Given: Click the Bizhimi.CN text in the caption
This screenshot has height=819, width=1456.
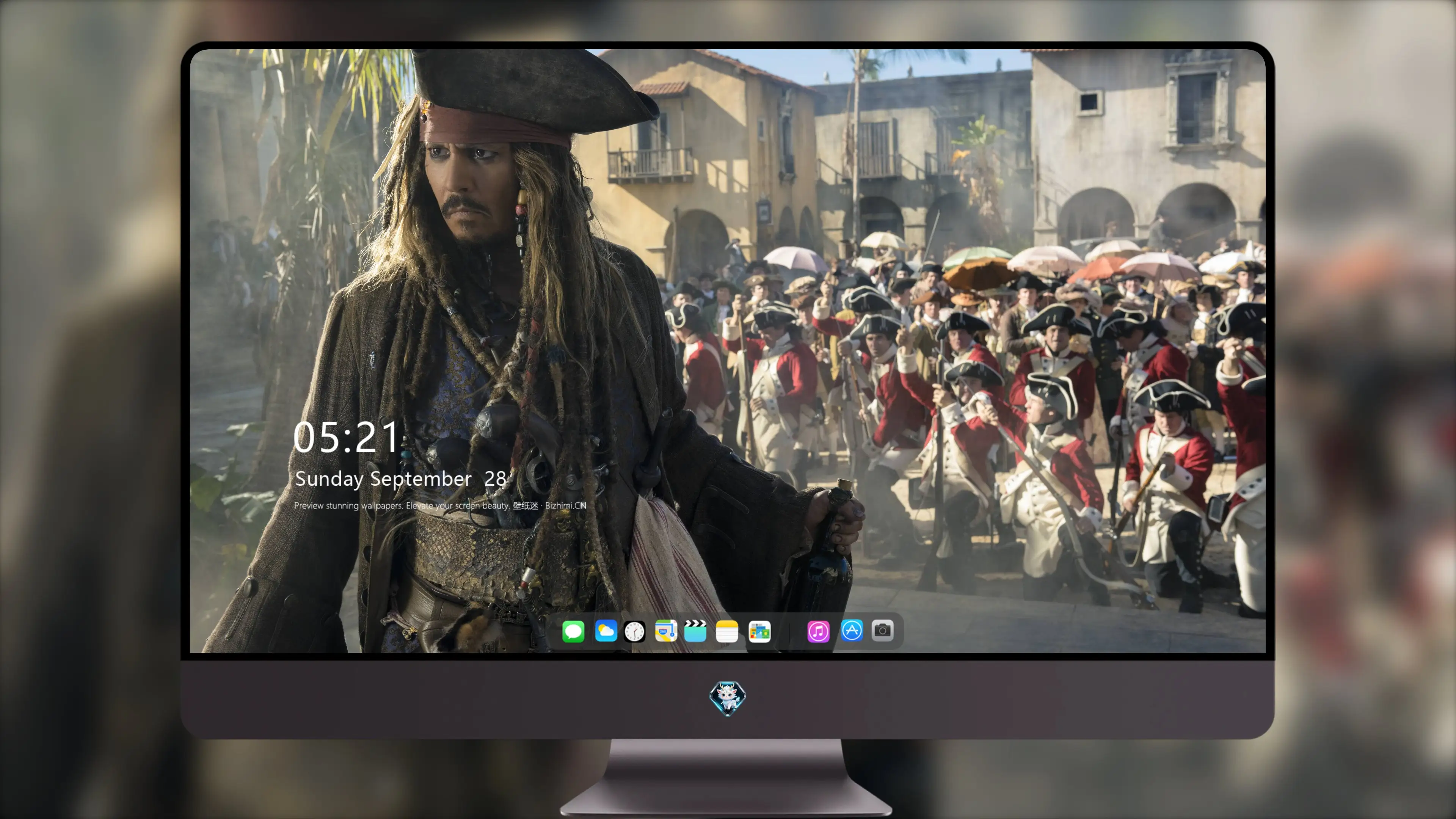Looking at the screenshot, I should pos(566,505).
